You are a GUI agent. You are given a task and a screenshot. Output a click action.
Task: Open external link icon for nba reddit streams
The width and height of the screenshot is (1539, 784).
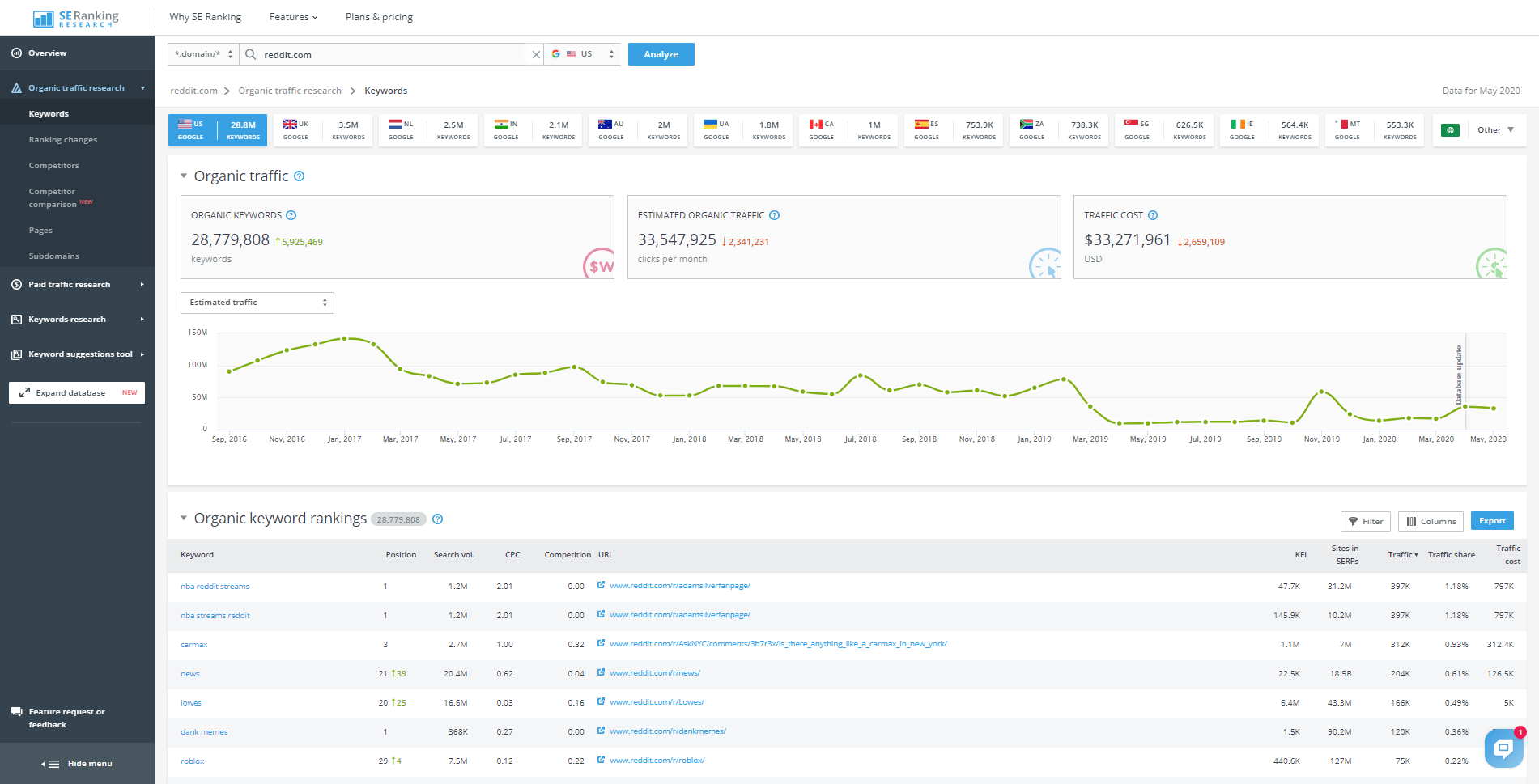602,585
